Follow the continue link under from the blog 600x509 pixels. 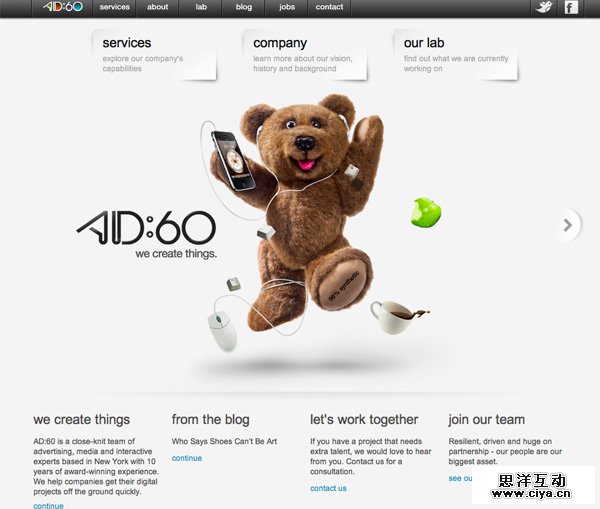[x=187, y=458]
